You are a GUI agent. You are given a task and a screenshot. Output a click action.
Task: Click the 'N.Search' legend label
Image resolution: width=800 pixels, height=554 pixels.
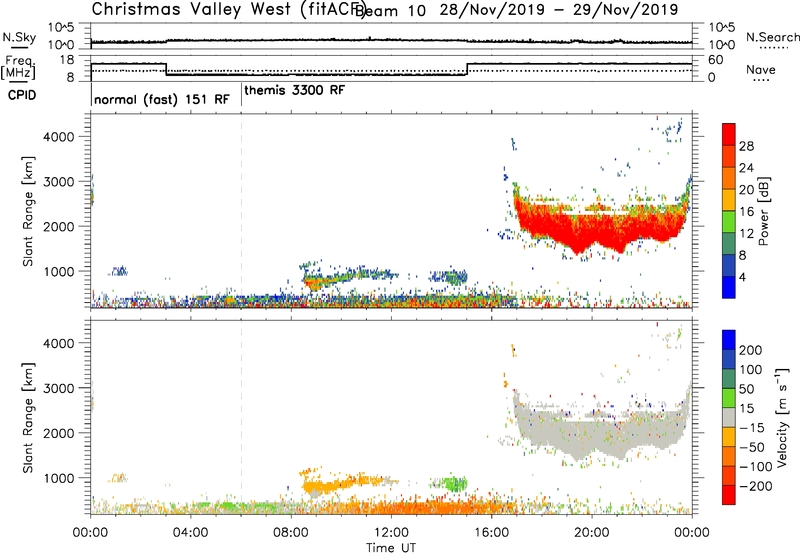(773, 37)
